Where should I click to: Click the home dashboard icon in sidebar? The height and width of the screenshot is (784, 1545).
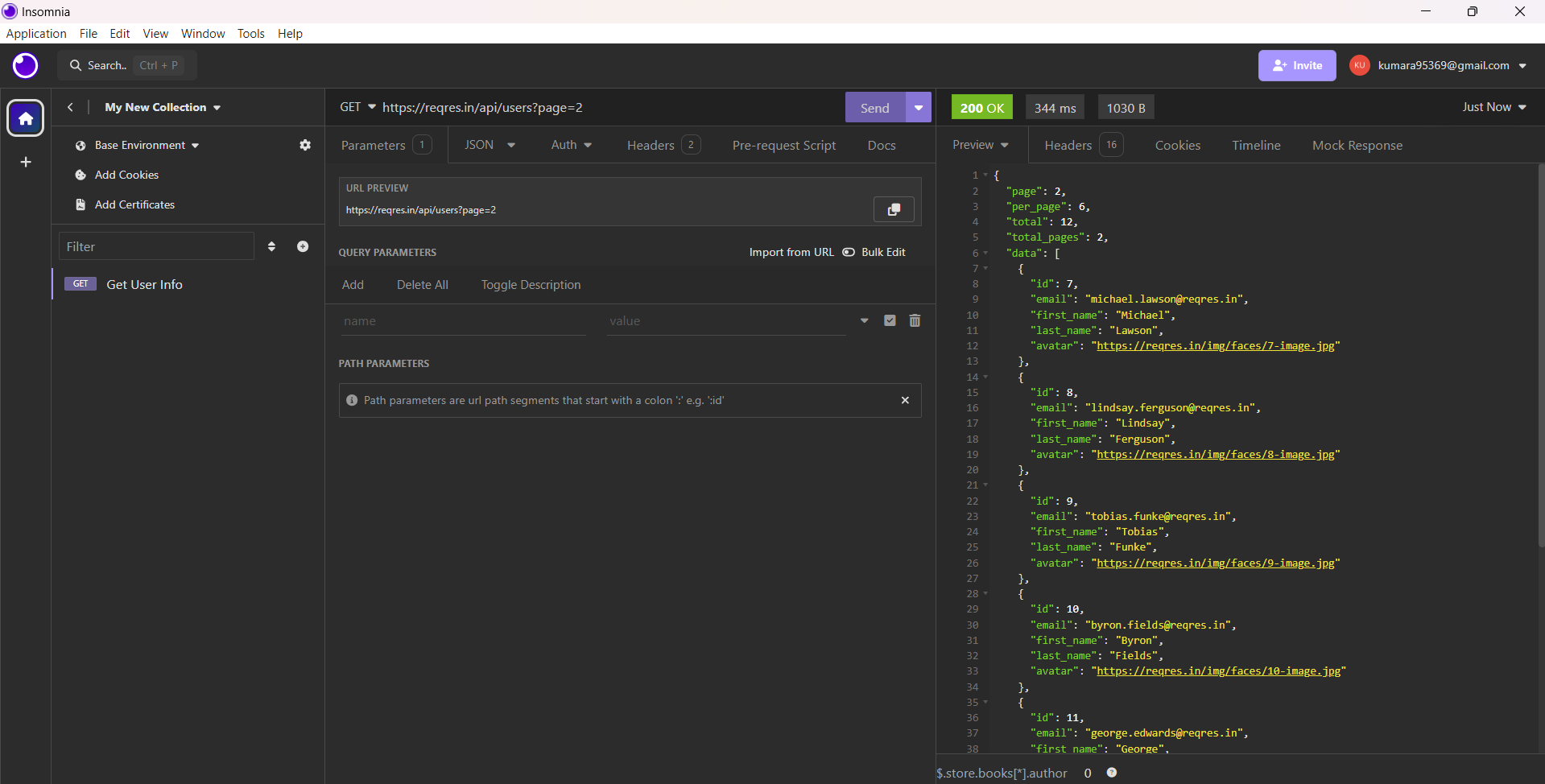point(26,118)
